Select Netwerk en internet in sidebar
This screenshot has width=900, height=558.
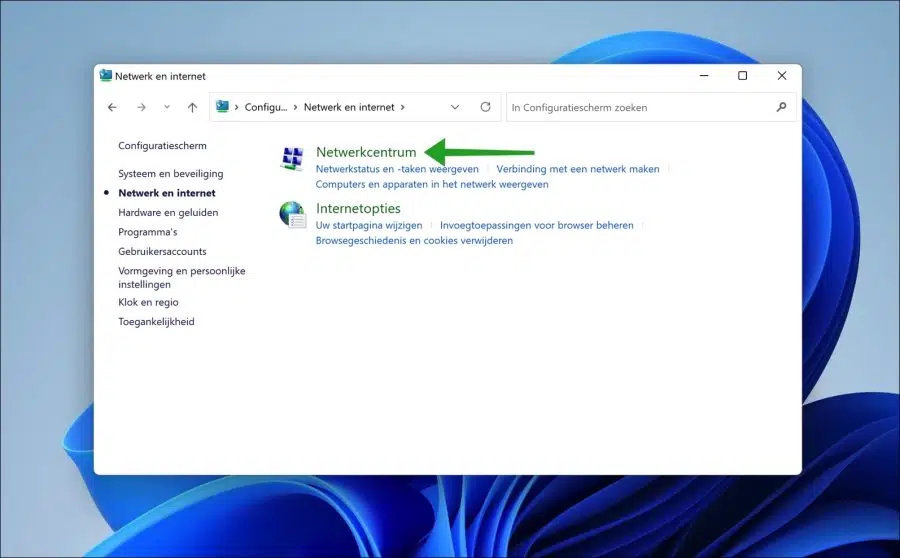pyautogui.click(x=166, y=193)
